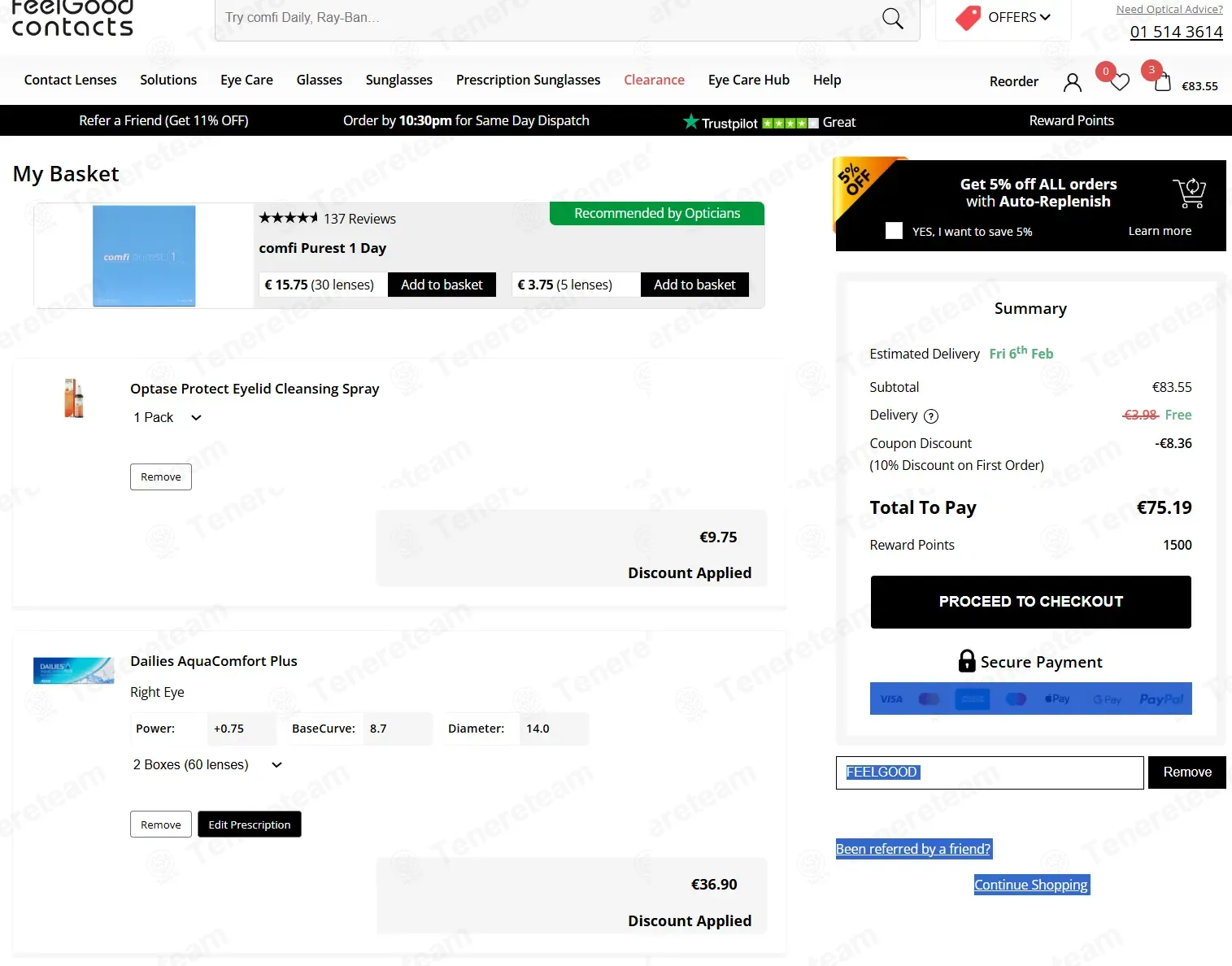Click the search input field
Screen dimensions: 1232x966
(546, 18)
